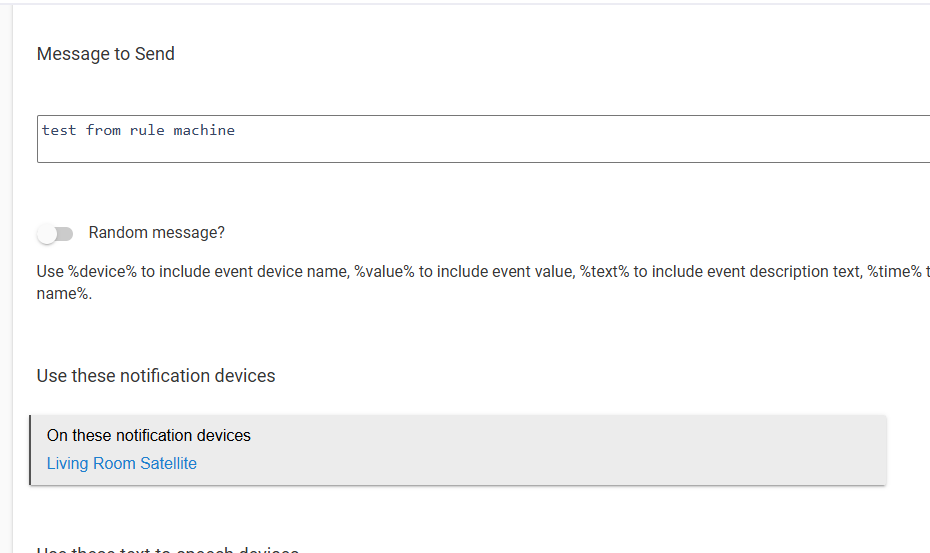The height and width of the screenshot is (553, 930).
Task: Click the 'test from rule machine' text
Action: coord(138,130)
